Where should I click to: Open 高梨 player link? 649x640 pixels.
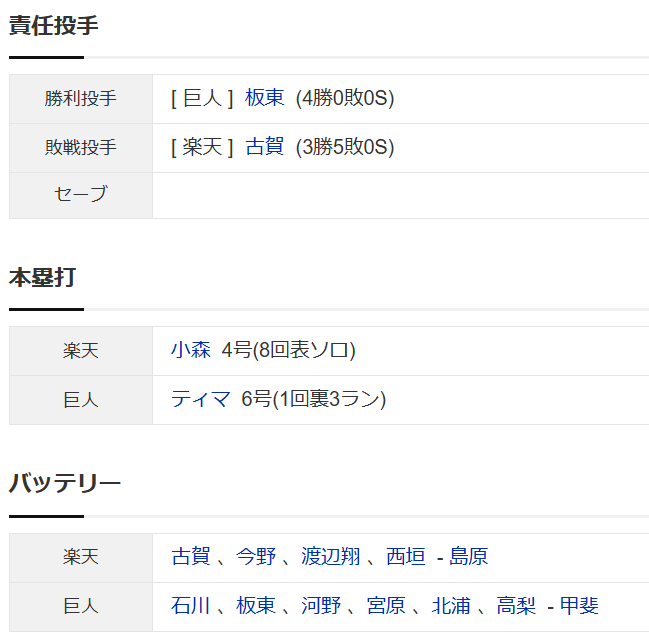[x=516, y=606]
